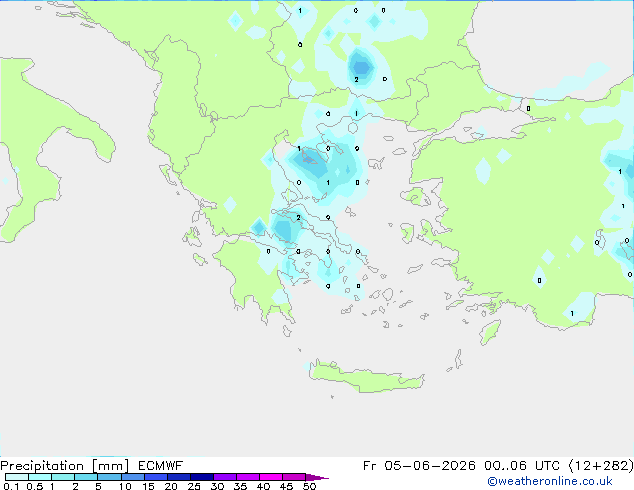This screenshot has width=634, height=490.
Task: Click the legend value label '50'
Action: (x=310, y=486)
